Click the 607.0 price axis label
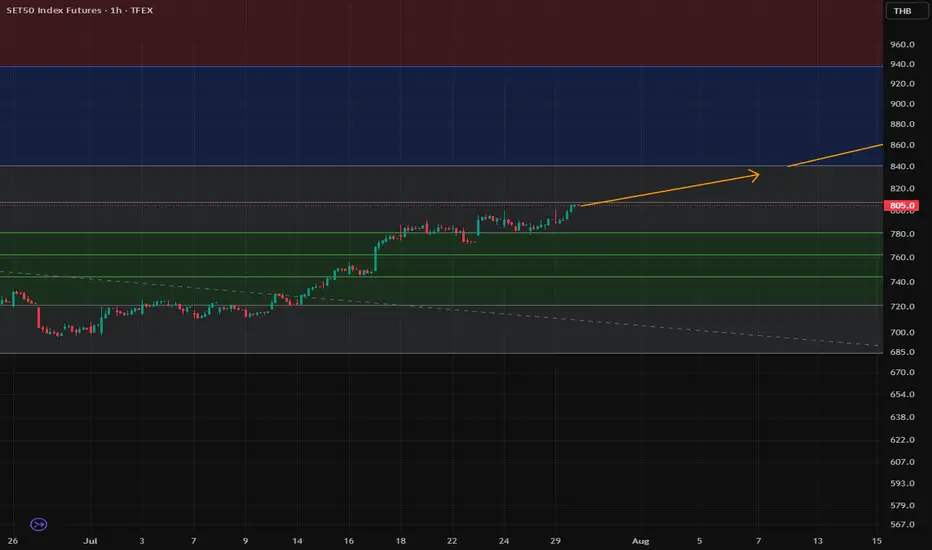Screen dimensions: 932x550 [902, 462]
